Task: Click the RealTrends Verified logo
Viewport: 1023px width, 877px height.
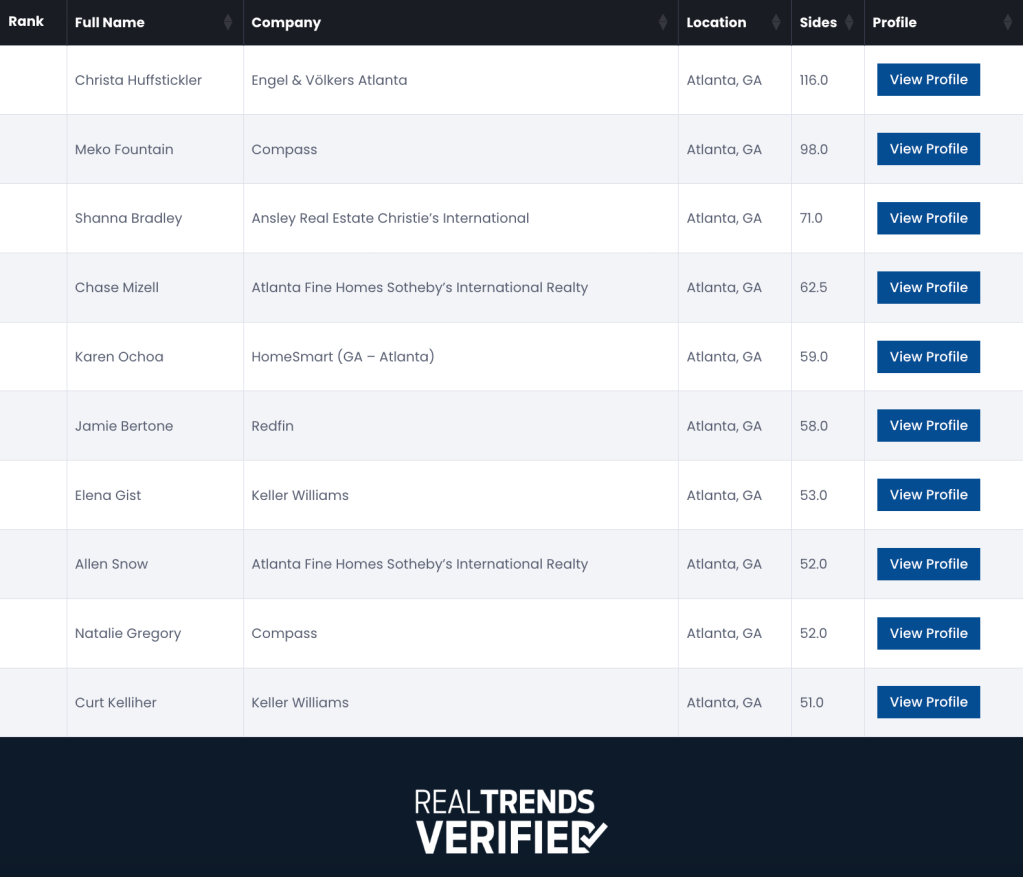Action: [x=511, y=821]
